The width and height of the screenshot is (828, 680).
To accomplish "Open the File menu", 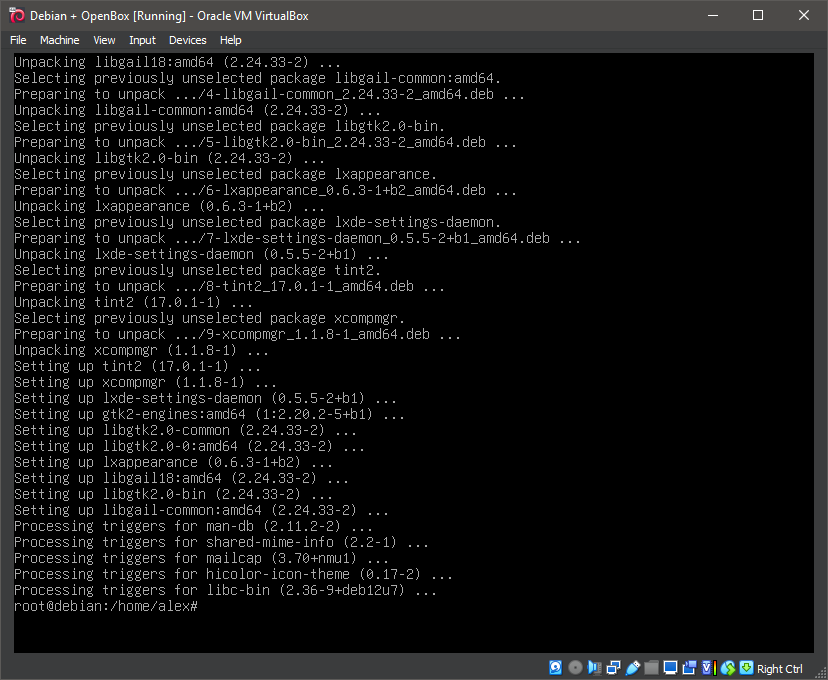I will pos(18,40).
